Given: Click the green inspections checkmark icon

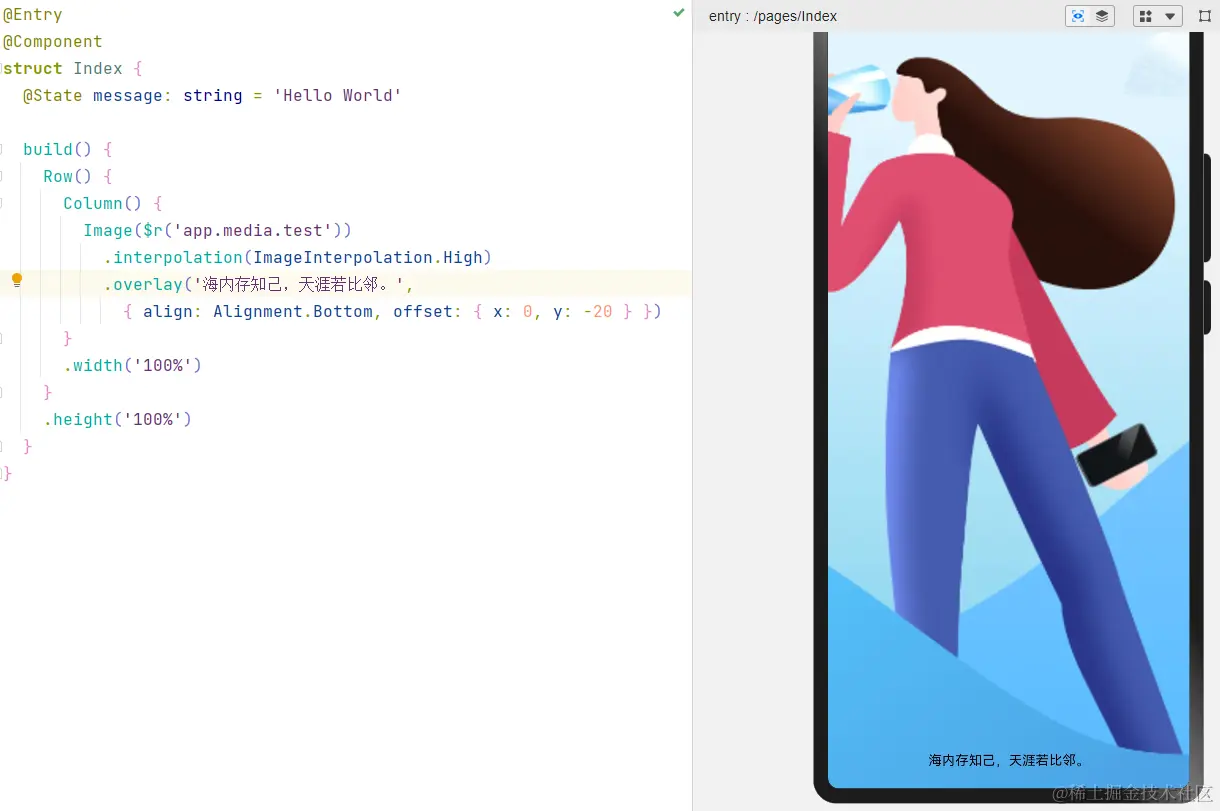Looking at the screenshot, I should [679, 13].
